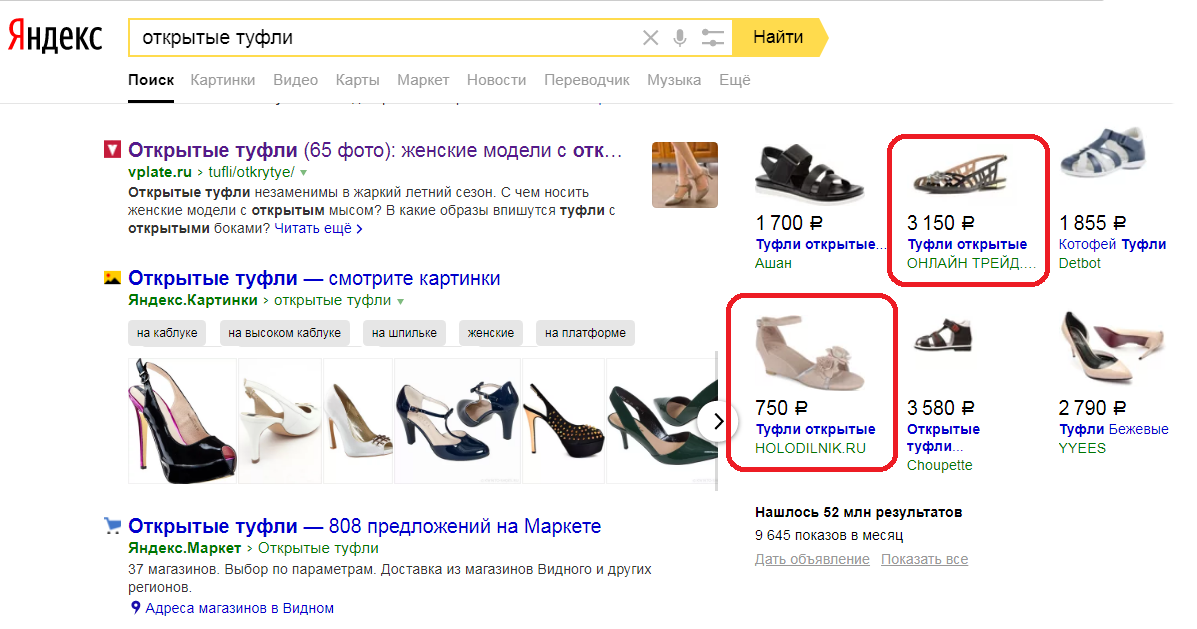Open Choupette Открытые туфли offer
This screenshot has height=629, width=1197.
944,437
